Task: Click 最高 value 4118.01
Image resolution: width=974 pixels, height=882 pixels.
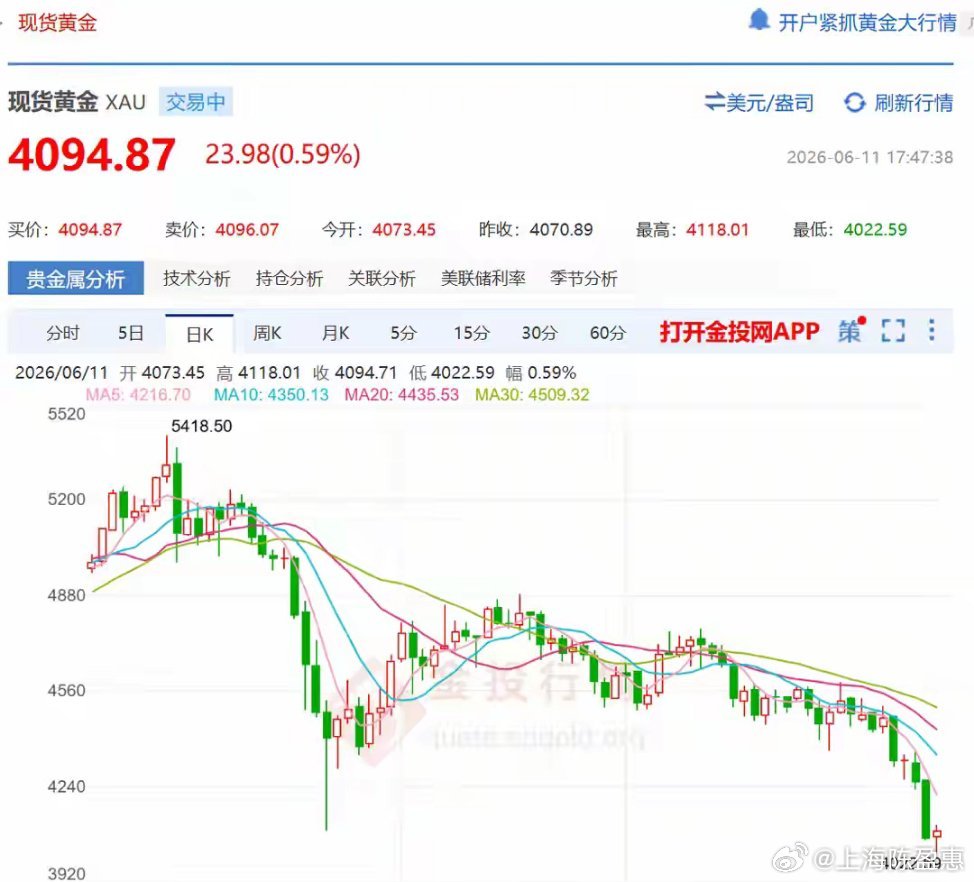Action: 718,230
